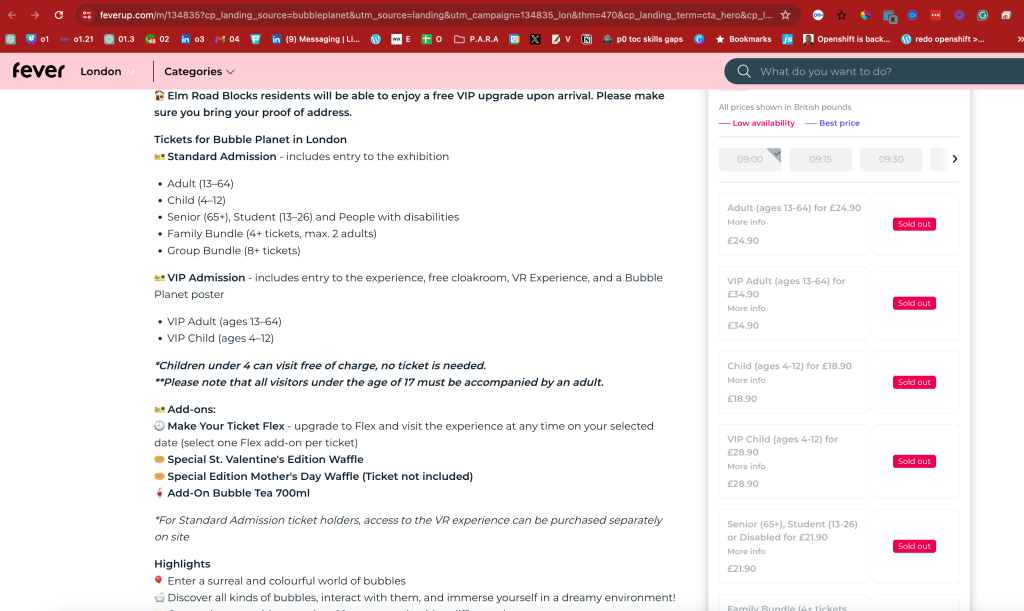Viewport: 1024px width, 611px height.
Task: Open site information icon beside the URL
Action: coord(87,14)
